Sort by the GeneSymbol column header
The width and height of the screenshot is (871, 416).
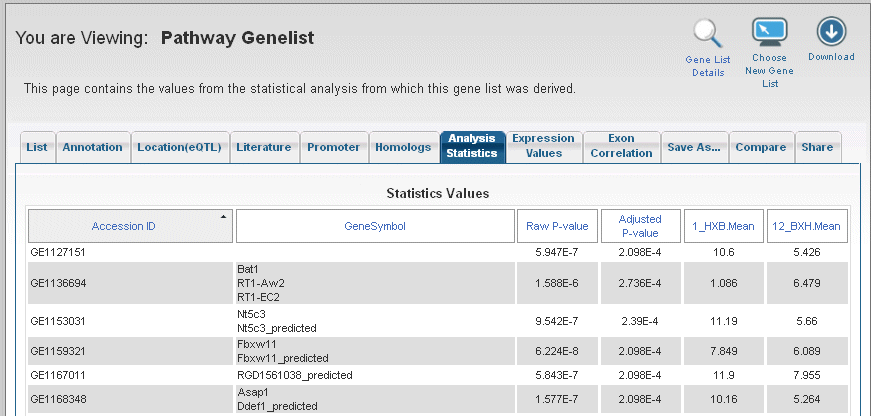tap(375, 226)
